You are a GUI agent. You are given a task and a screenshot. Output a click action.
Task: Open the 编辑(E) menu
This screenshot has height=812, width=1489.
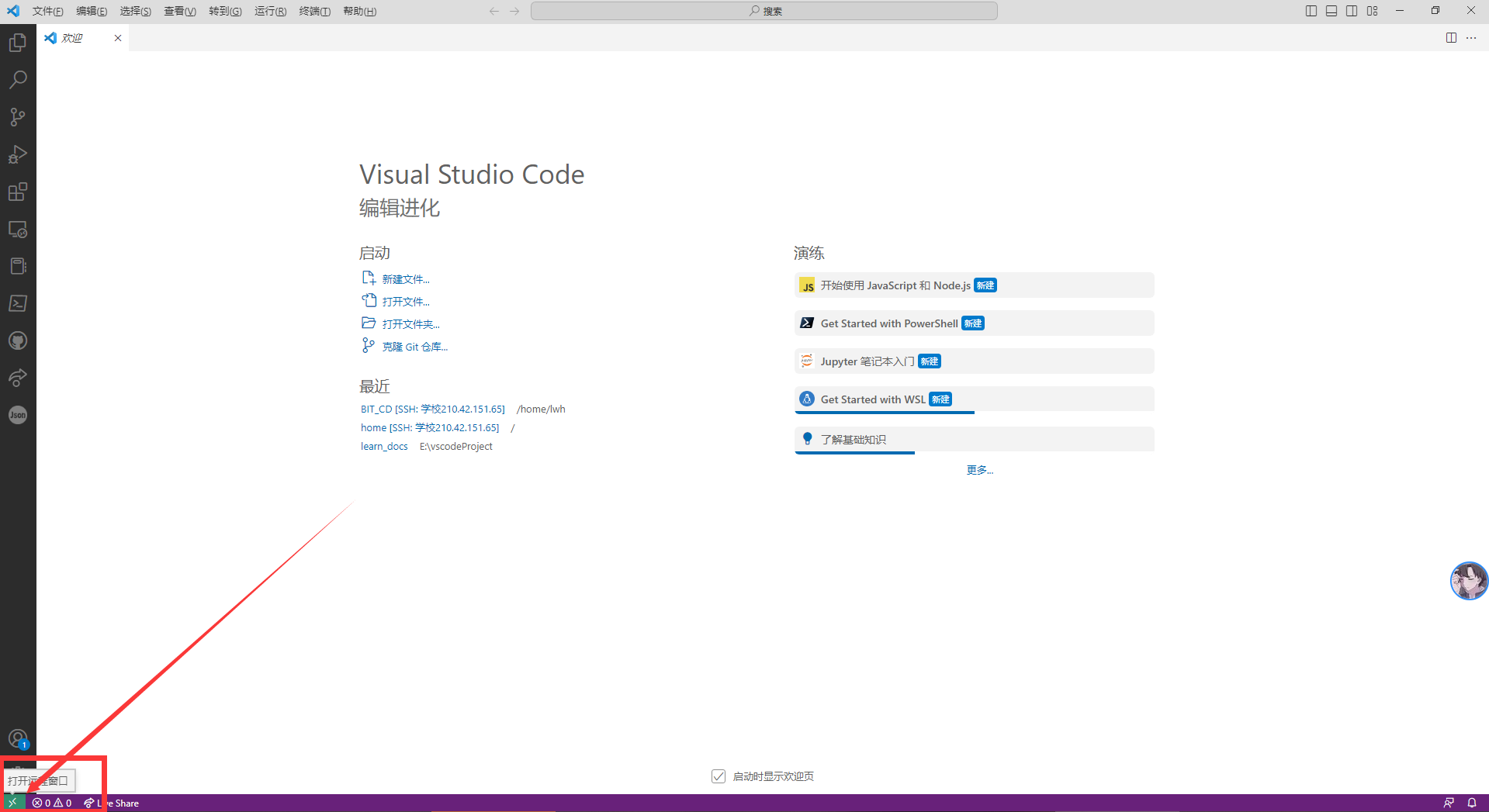[x=92, y=11]
